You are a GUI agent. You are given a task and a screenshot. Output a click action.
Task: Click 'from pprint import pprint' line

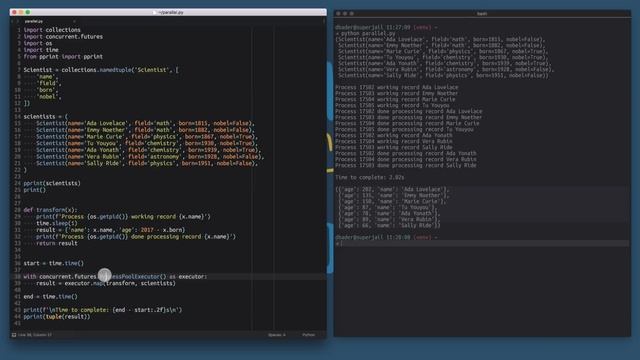pos(63,56)
